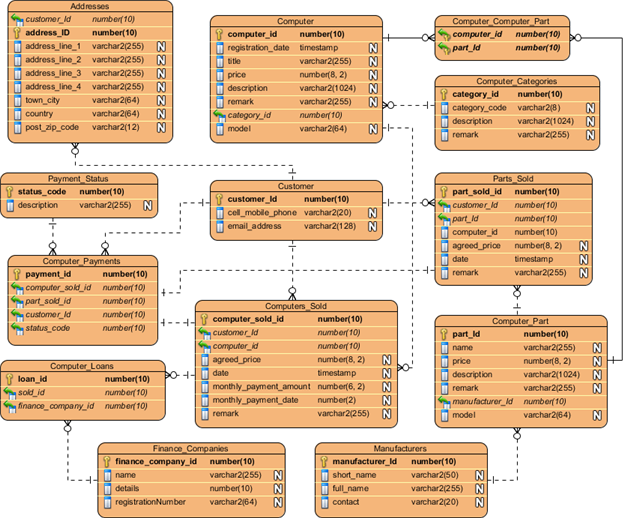The width and height of the screenshot is (624, 518).
Task: Click the nullable N marker on post_zip_code
Action: (161, 128)
